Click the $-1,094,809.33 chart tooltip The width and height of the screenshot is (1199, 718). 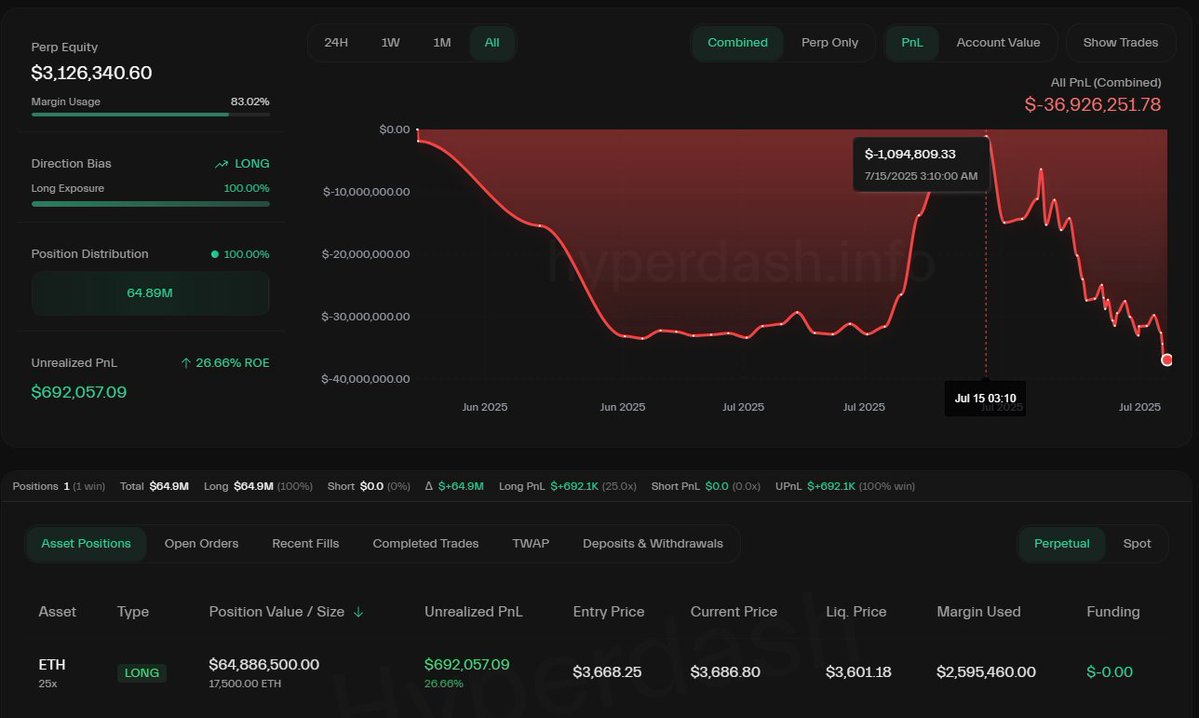click(921, 164)
